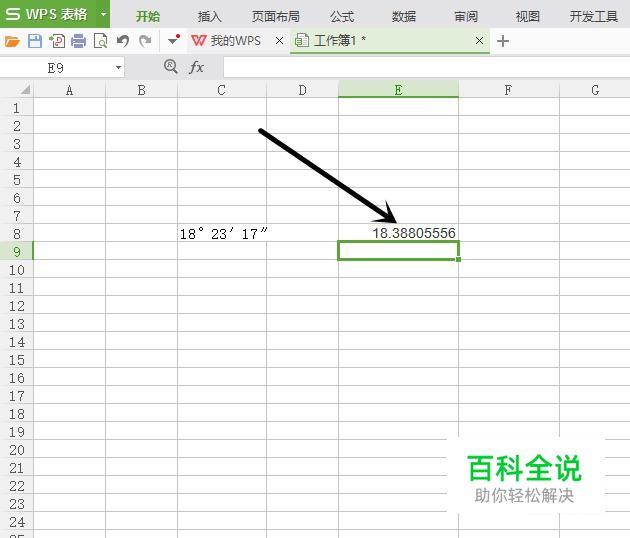Select column A header
This screenshot has width=630, height=538.
pyautogui.click(x=69, y=90)
